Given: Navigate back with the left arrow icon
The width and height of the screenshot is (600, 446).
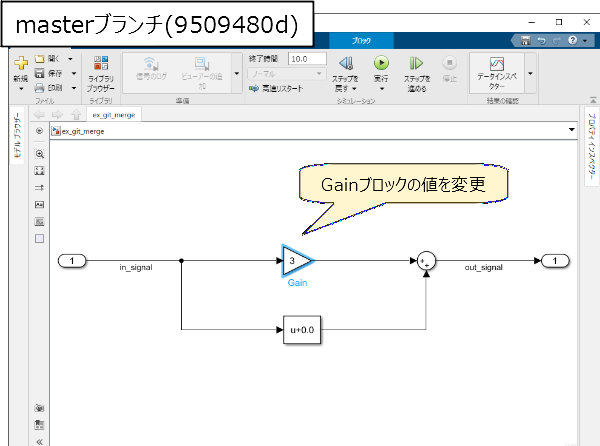Looking at the screenshot, I should [x=39, y=114].
